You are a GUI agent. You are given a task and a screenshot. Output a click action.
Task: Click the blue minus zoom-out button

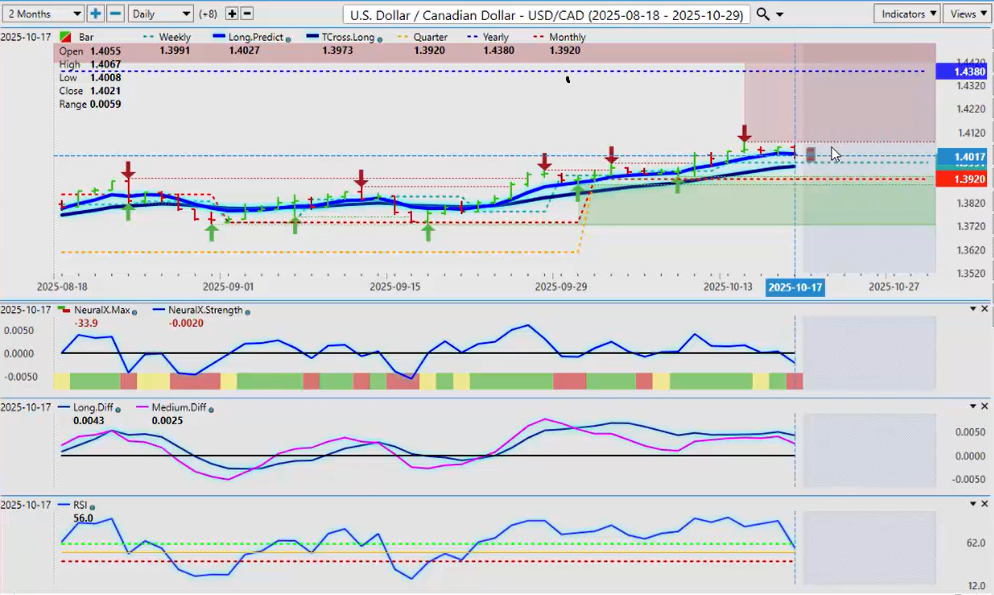(x=115, y=14)
